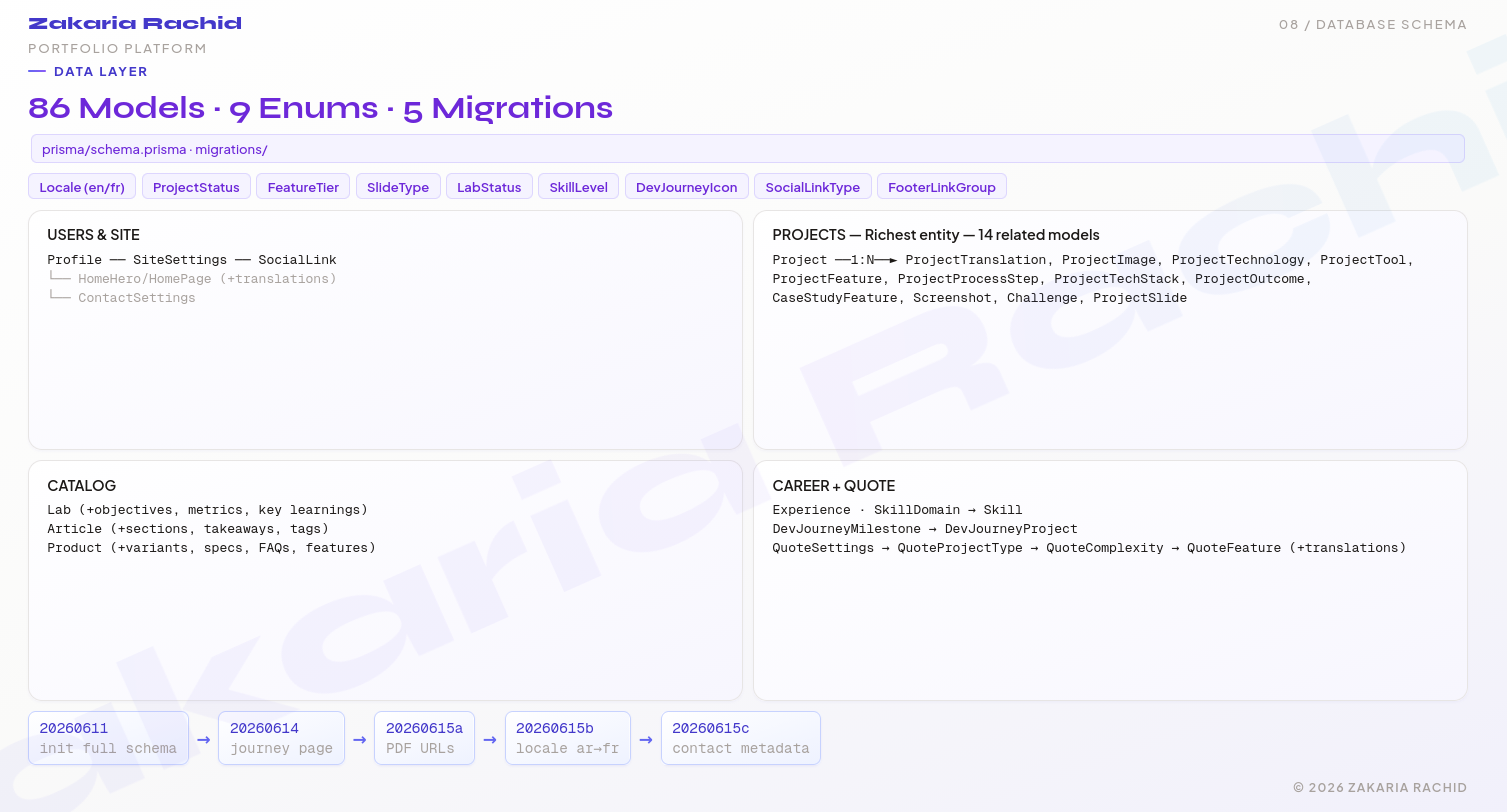Click the 08 / DATABASE SCHEMA page label
This screenshot has height=812, width=1507.
1373,25
